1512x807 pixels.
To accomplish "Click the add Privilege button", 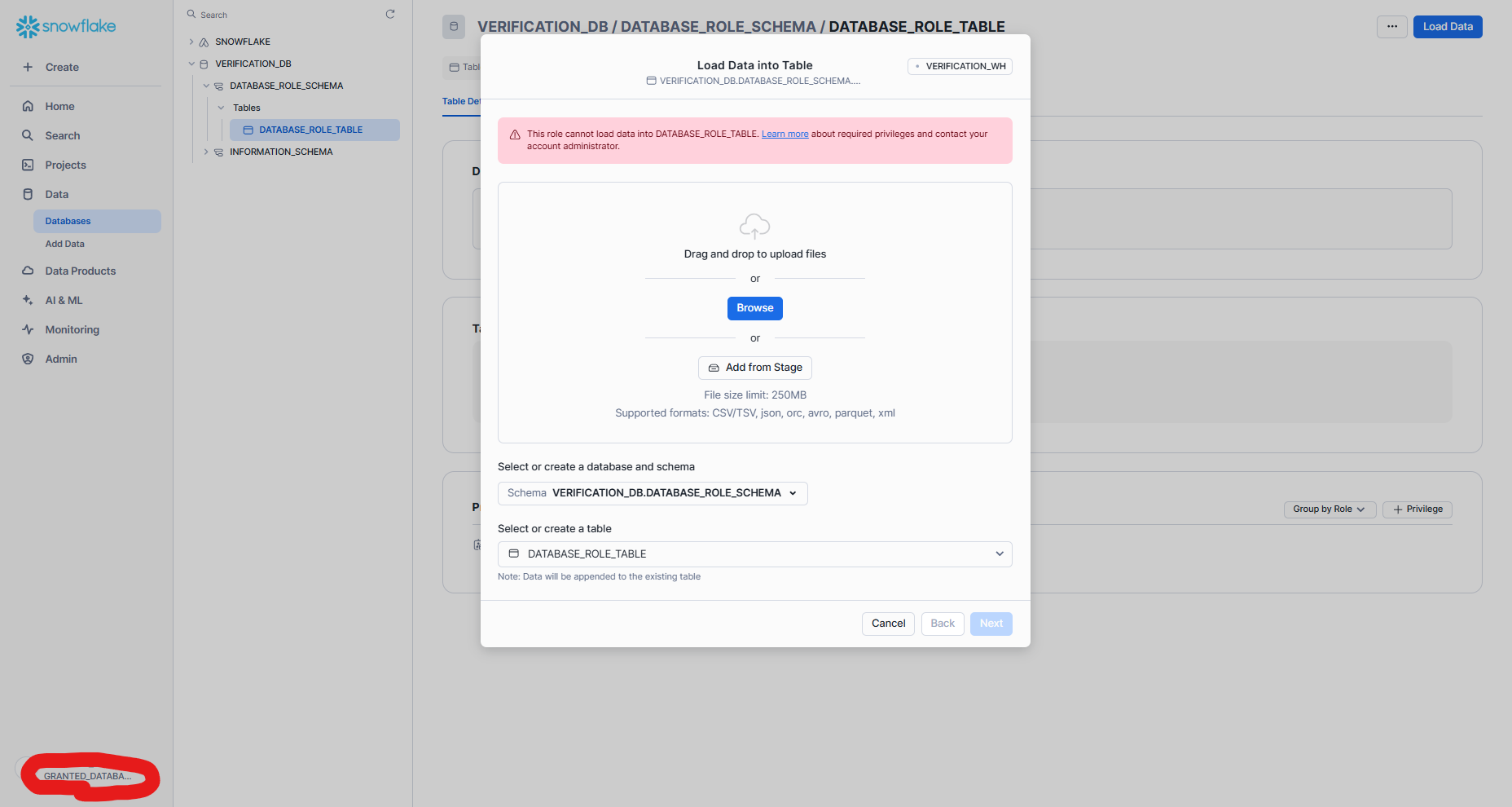I will (1417, 509).
